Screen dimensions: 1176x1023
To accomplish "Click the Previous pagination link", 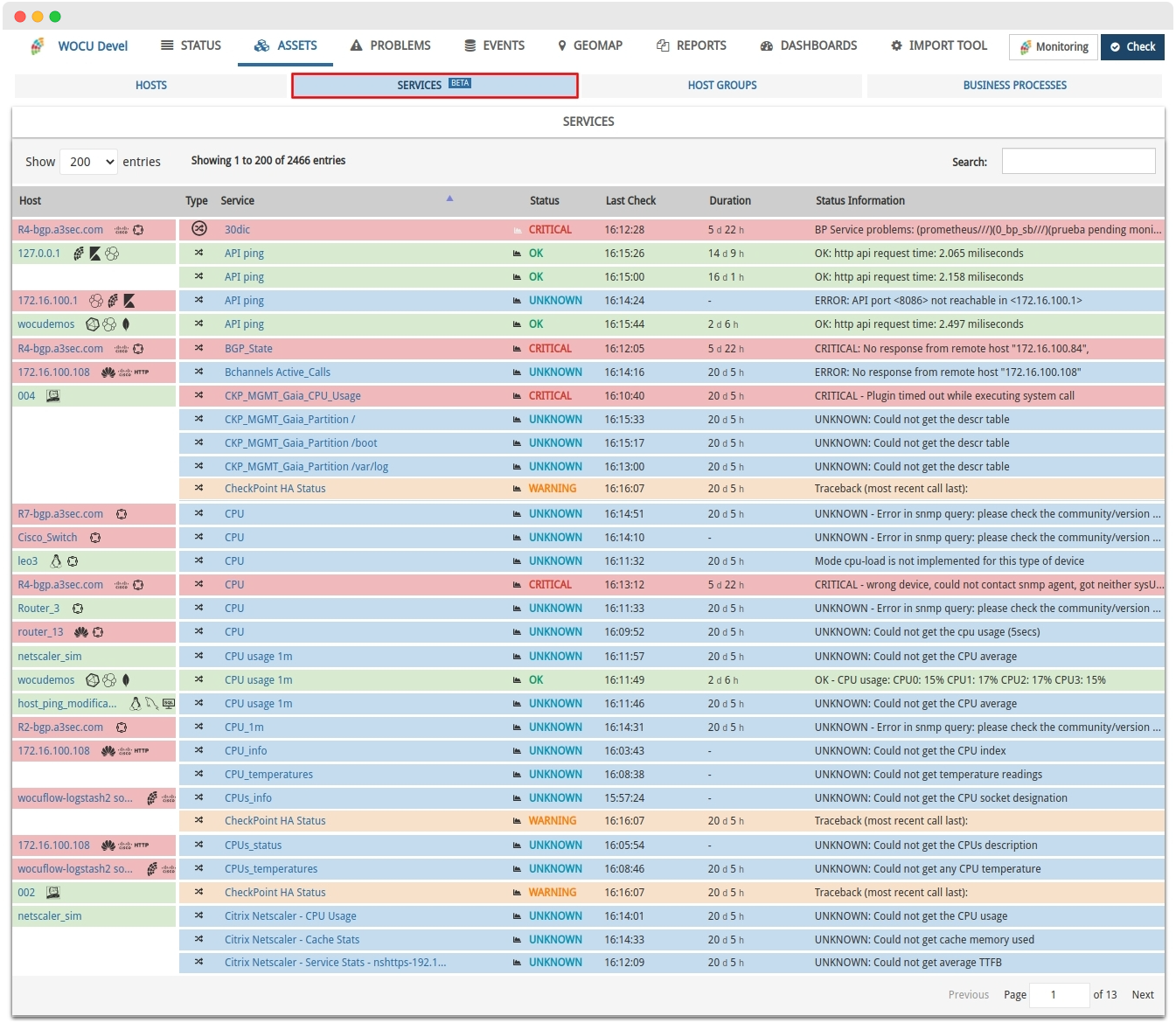I will click(x=969, y=995).
